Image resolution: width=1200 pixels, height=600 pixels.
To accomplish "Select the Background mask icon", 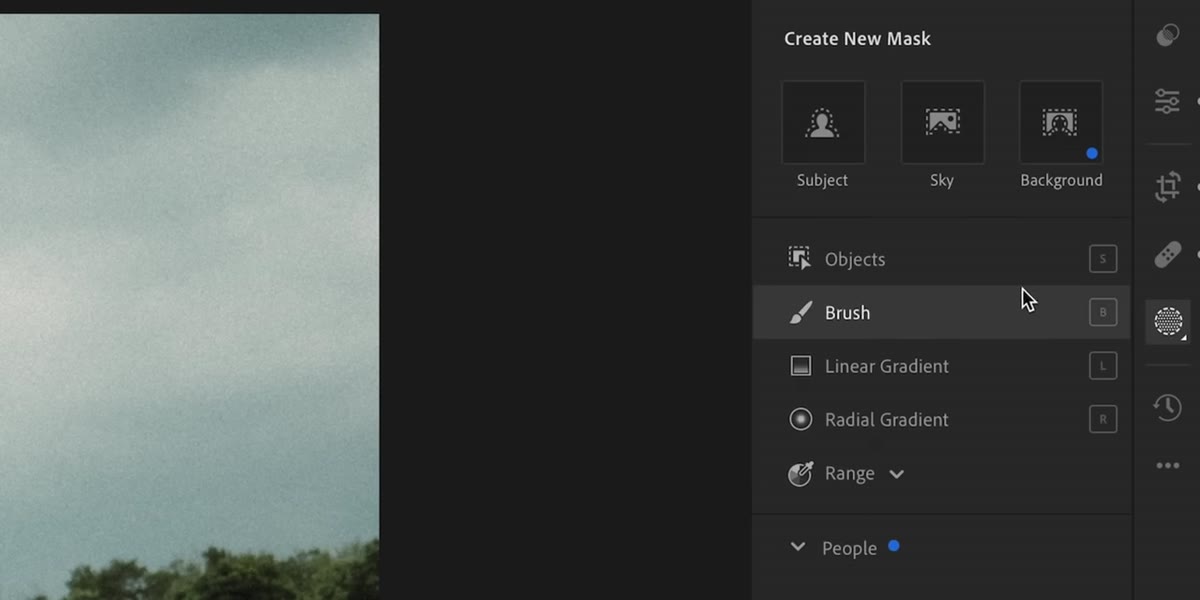I will click(1061, 123).
